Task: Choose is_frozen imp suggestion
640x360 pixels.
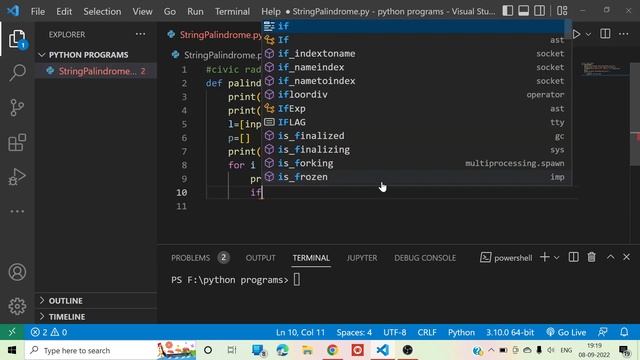Action: coord(416,177)
